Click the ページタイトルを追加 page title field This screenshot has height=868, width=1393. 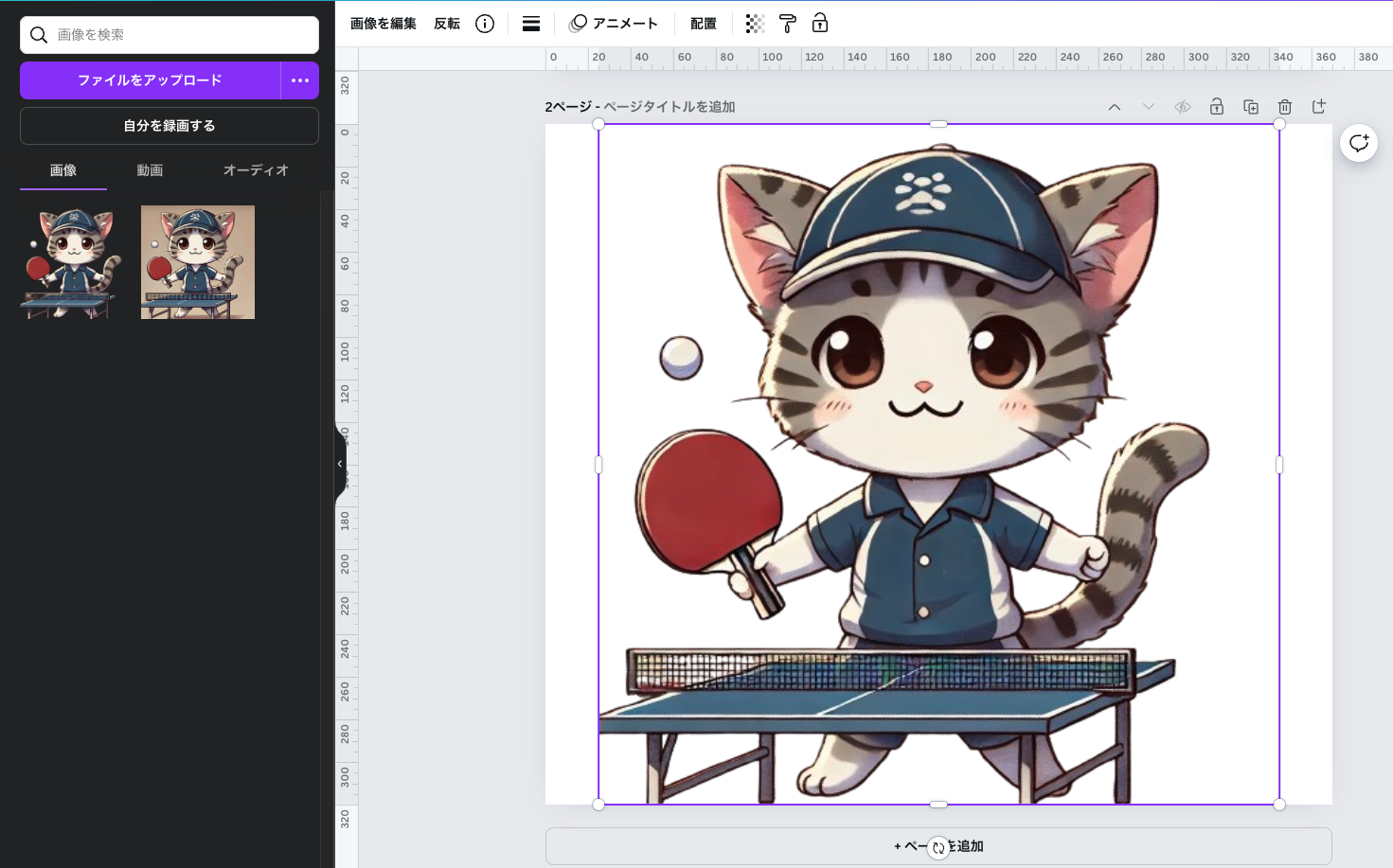[670, 107]
